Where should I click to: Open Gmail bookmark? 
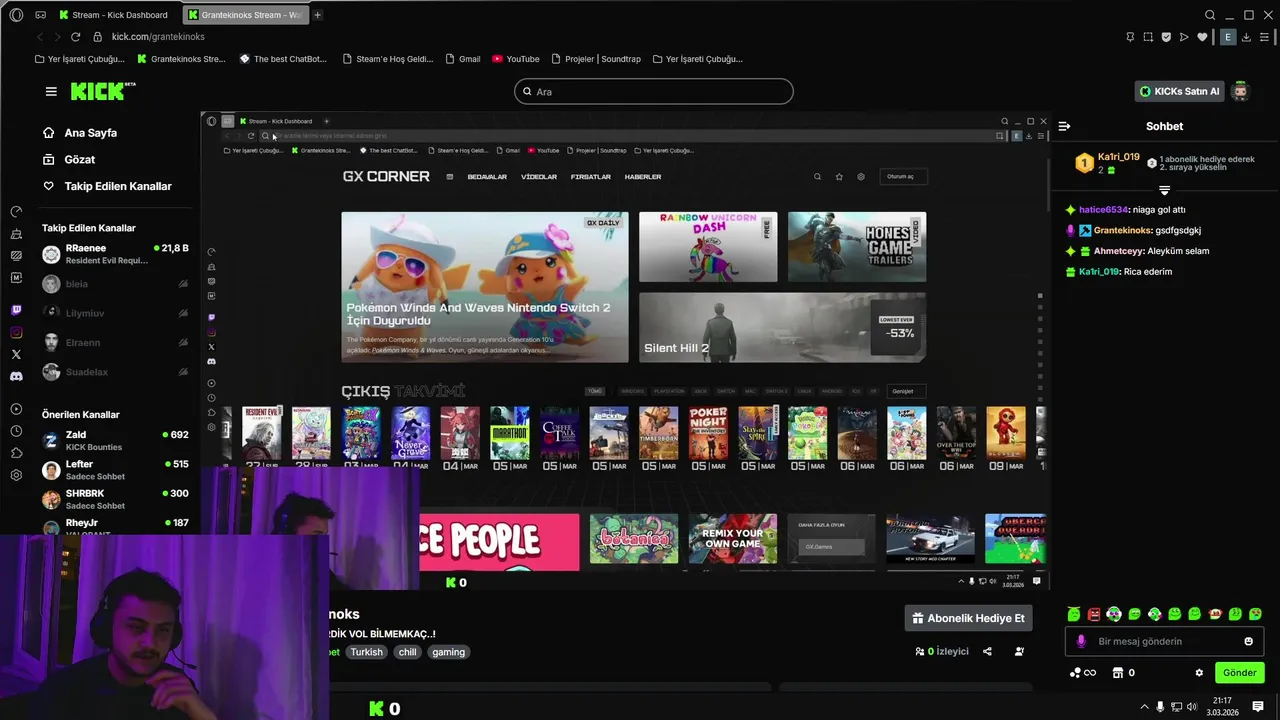tap(463, 59)
